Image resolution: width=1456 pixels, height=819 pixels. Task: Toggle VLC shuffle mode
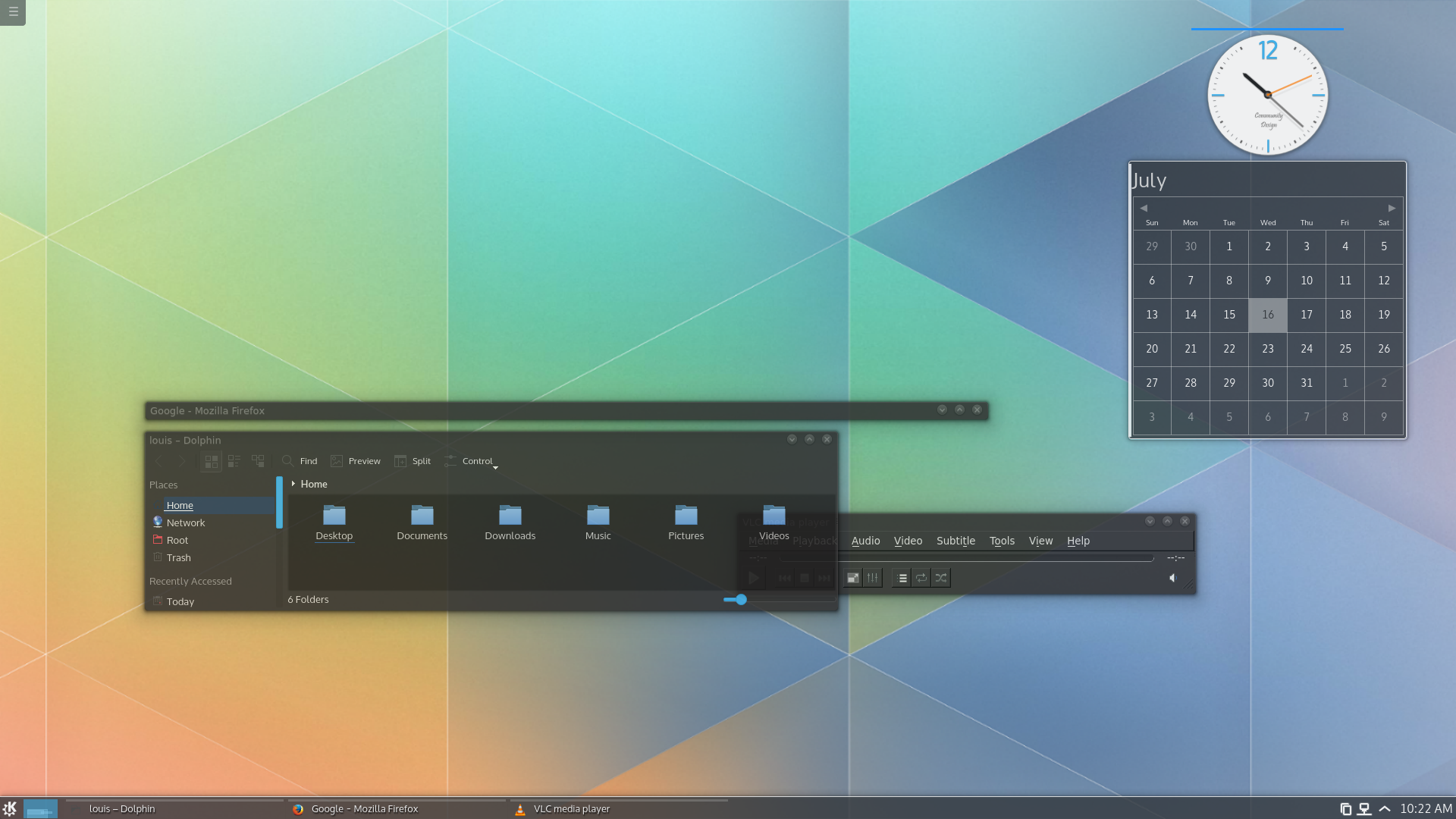tap(941, 578)
